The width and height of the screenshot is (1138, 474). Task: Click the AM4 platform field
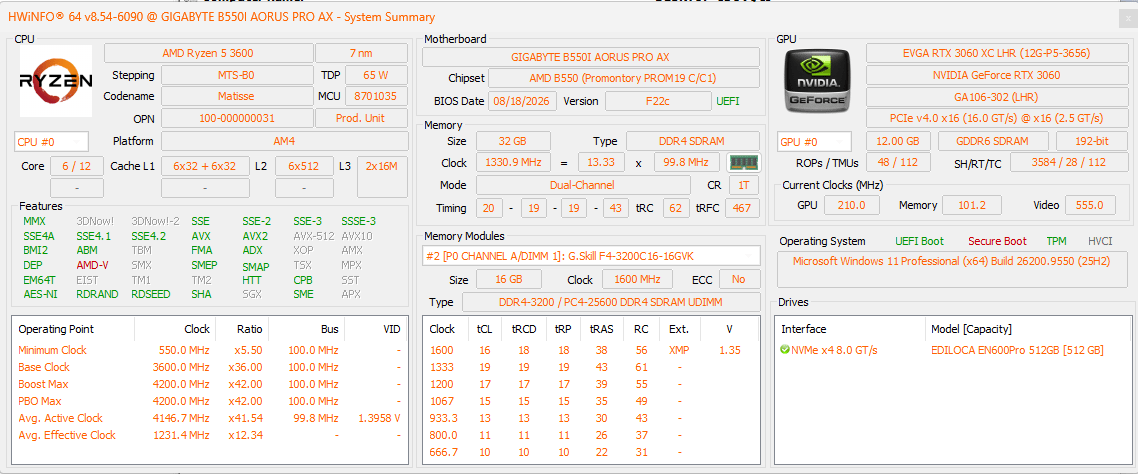tap(284, 141)
